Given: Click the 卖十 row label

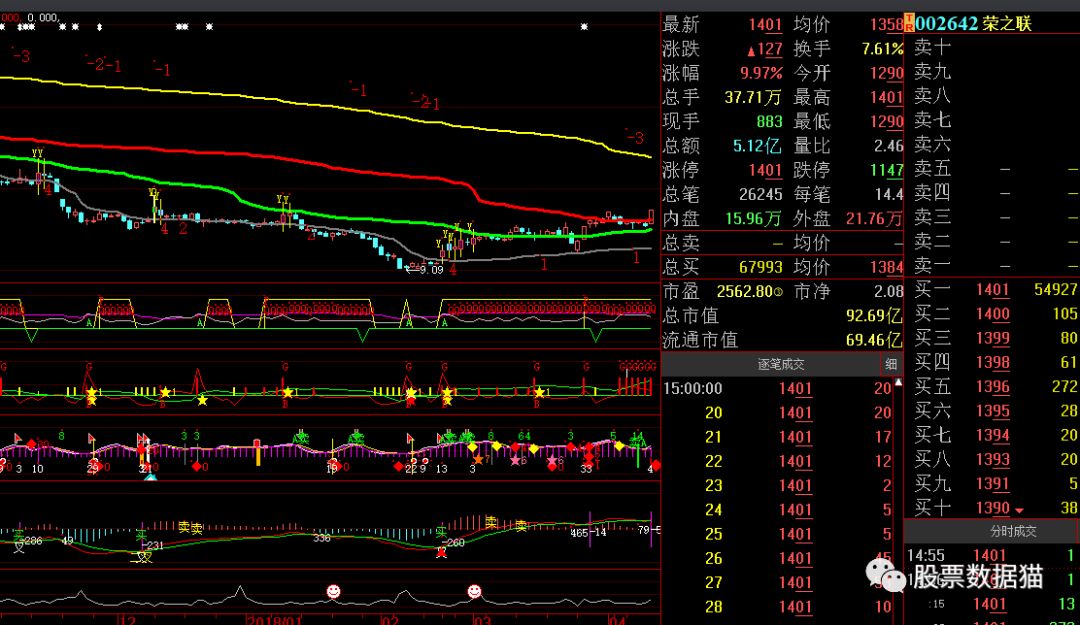Looking at the screenshot, I should point(932,47).
